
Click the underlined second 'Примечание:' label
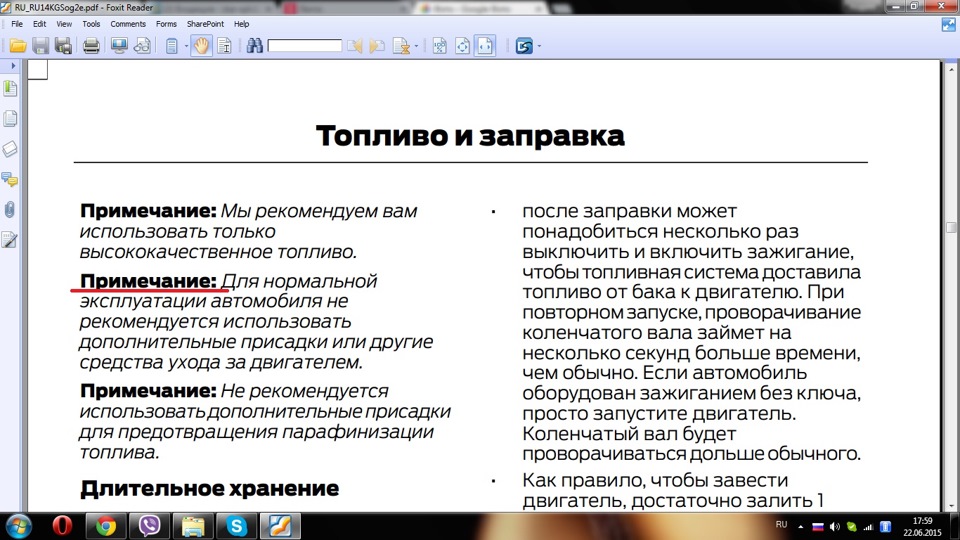pos(148,281)
